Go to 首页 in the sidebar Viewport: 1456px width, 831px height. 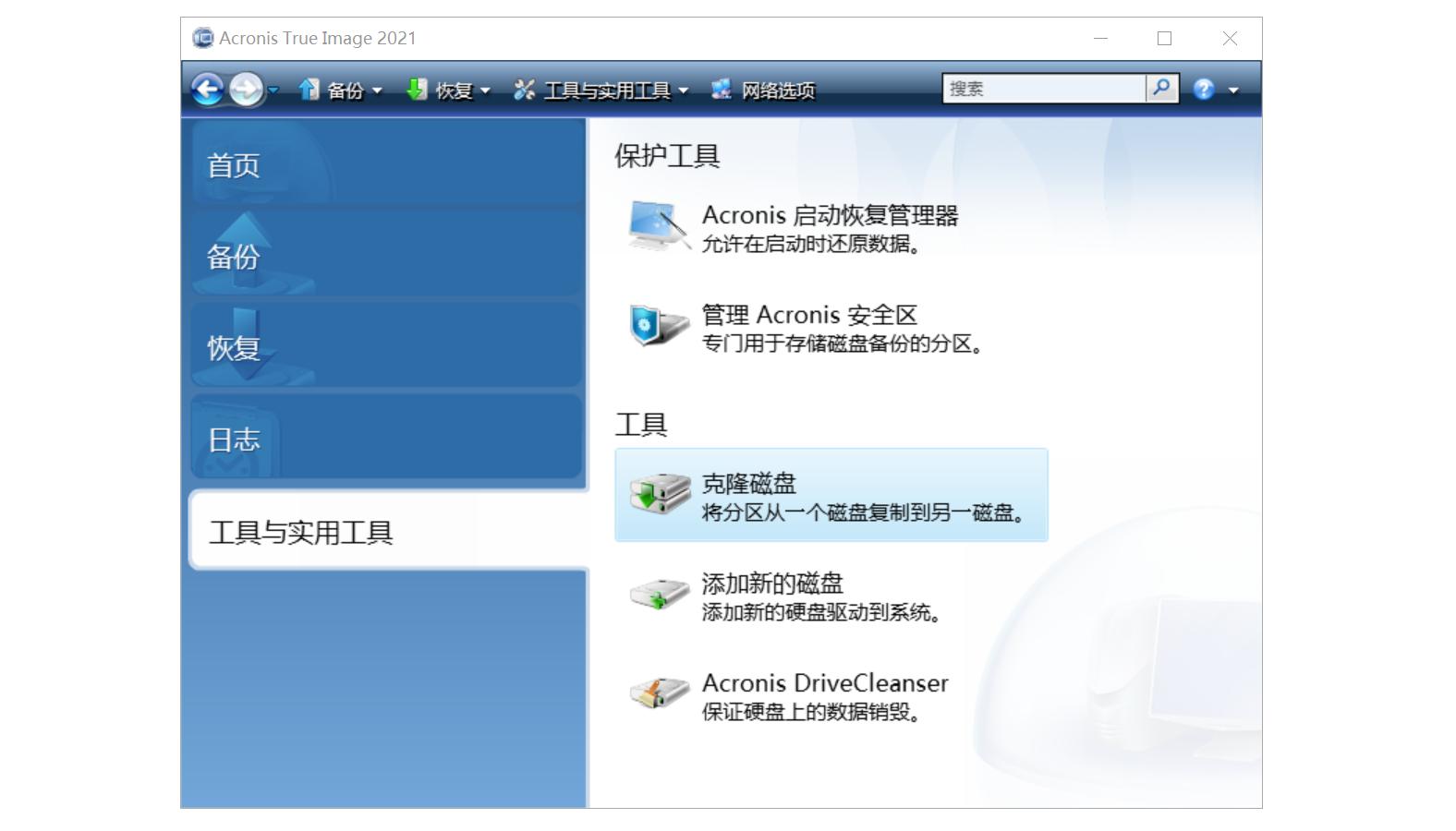[387, 164]
